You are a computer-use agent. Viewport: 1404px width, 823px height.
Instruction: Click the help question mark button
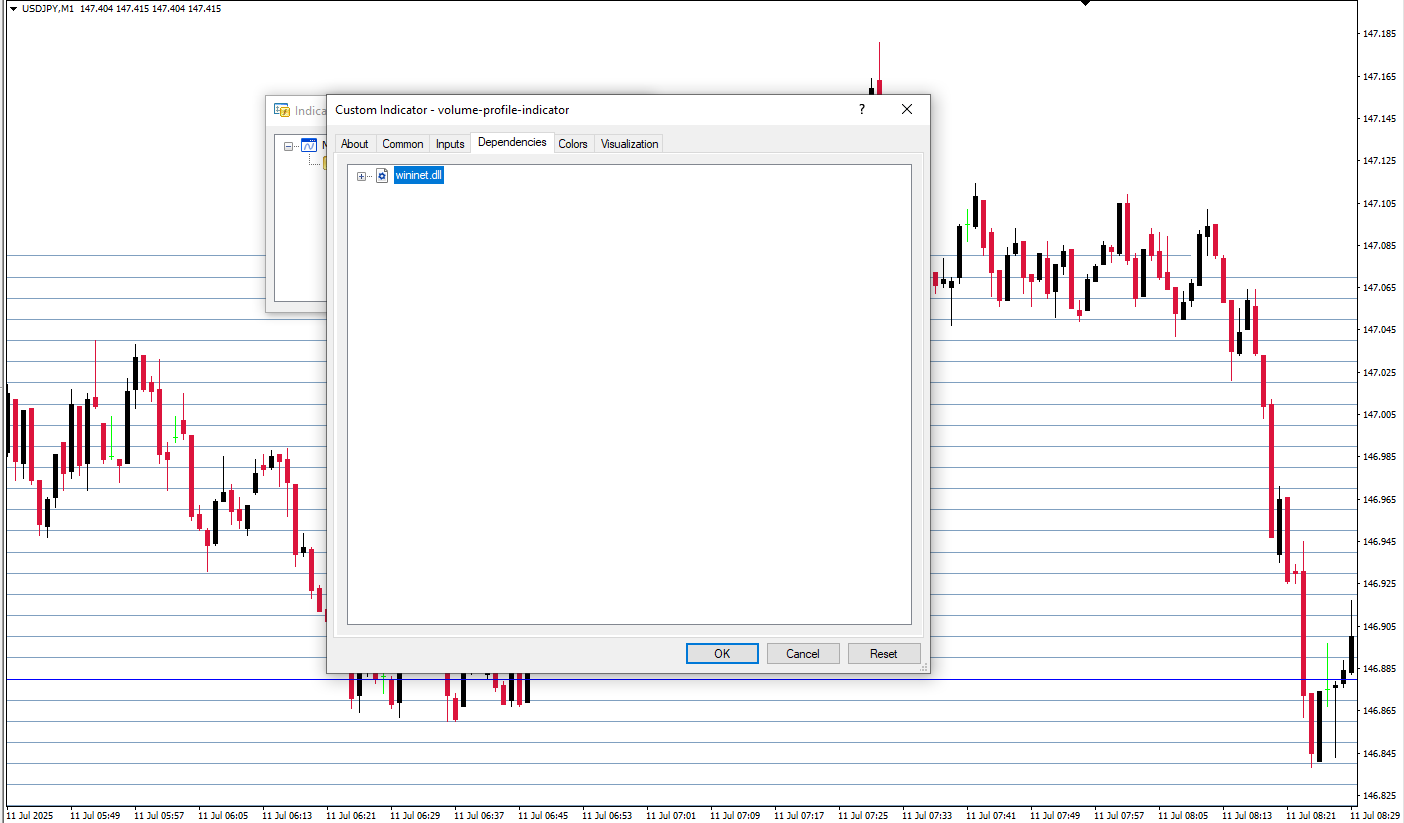[862, 109]
